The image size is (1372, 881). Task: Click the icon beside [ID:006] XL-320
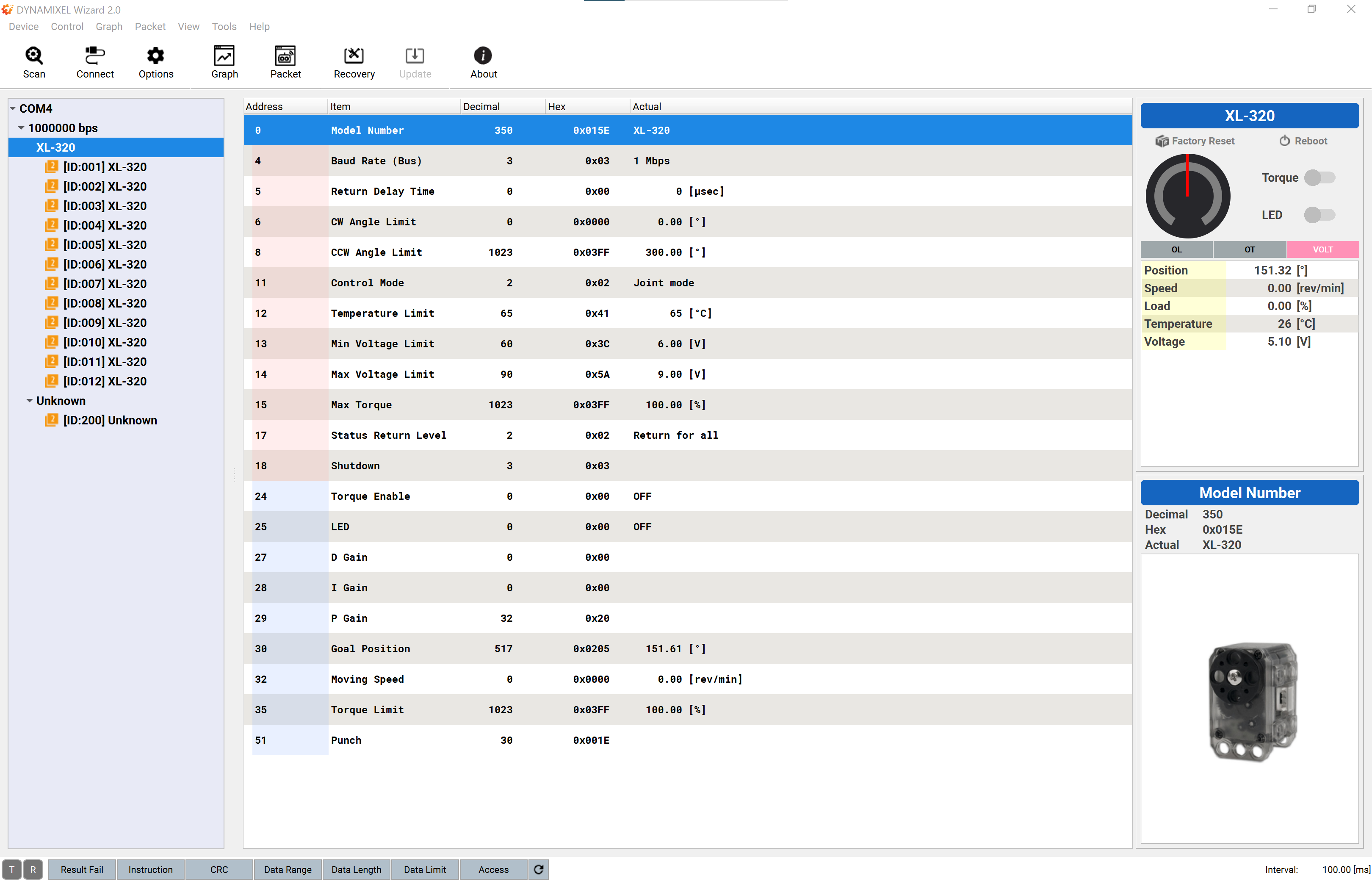point(52,264)
